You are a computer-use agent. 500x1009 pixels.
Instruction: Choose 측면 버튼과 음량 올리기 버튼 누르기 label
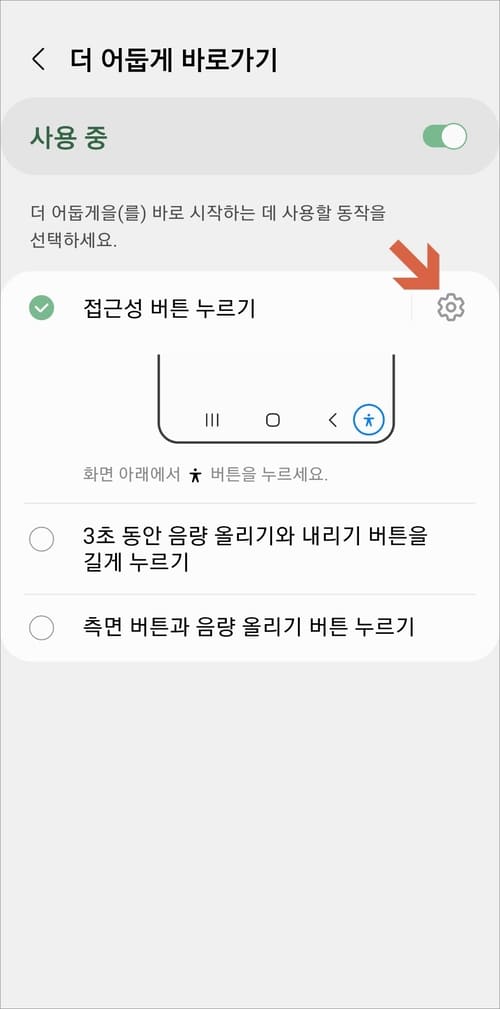click(248, 627)
